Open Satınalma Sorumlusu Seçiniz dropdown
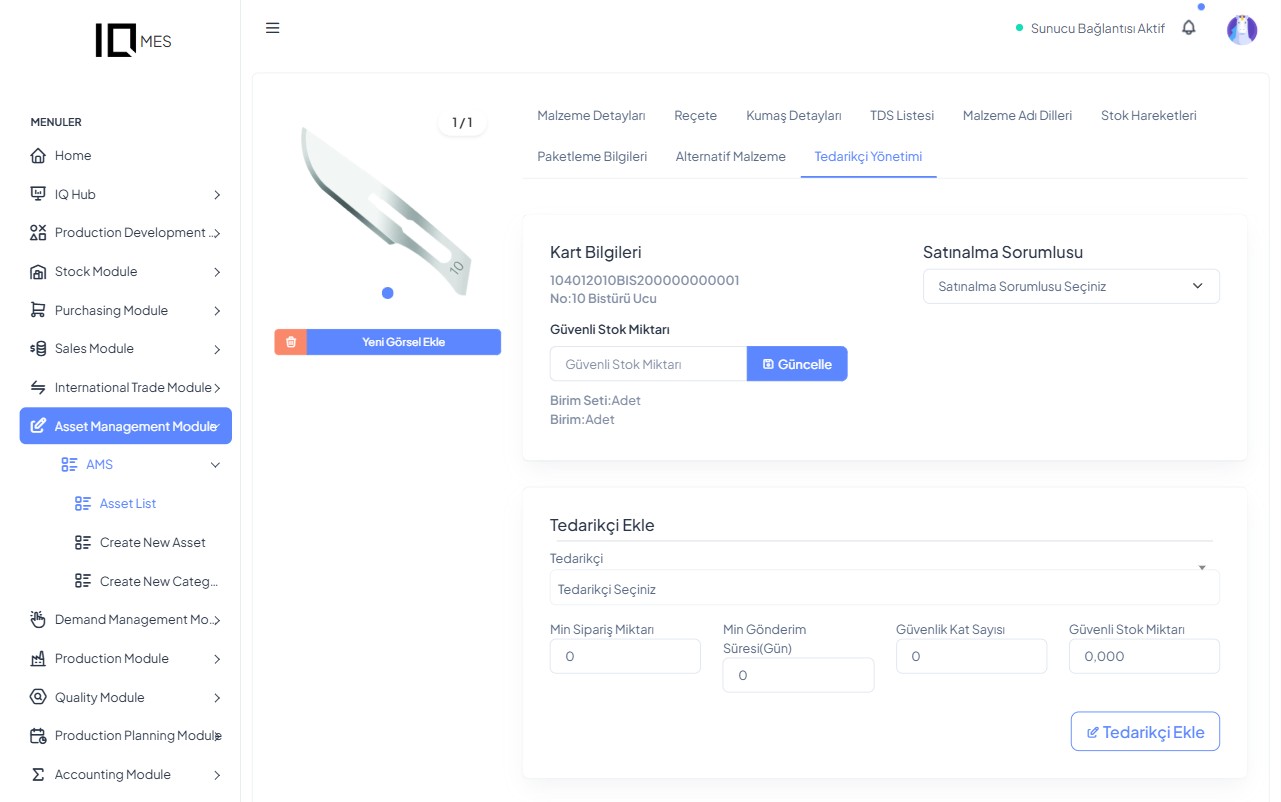The width and height of the screenshot is (1281, 802). (1070, 286)
